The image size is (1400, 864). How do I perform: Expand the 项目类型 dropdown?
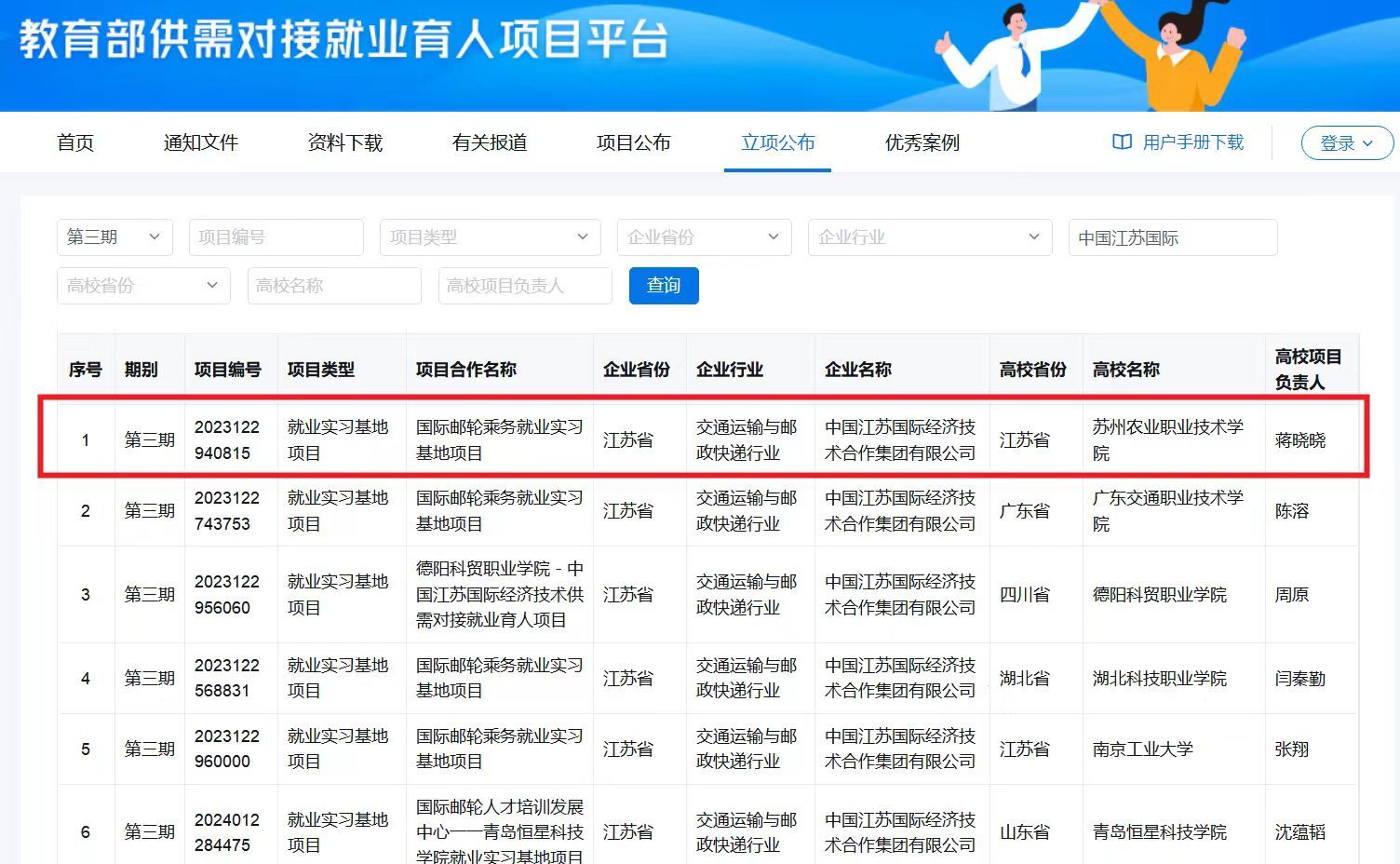point(491,237)
